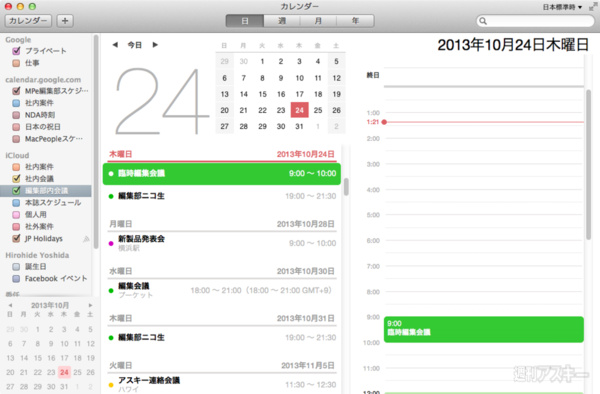Toggle the 編集部内会議 calendar checkbox
This screenshot has width=600, height=394.
point(16,190)
